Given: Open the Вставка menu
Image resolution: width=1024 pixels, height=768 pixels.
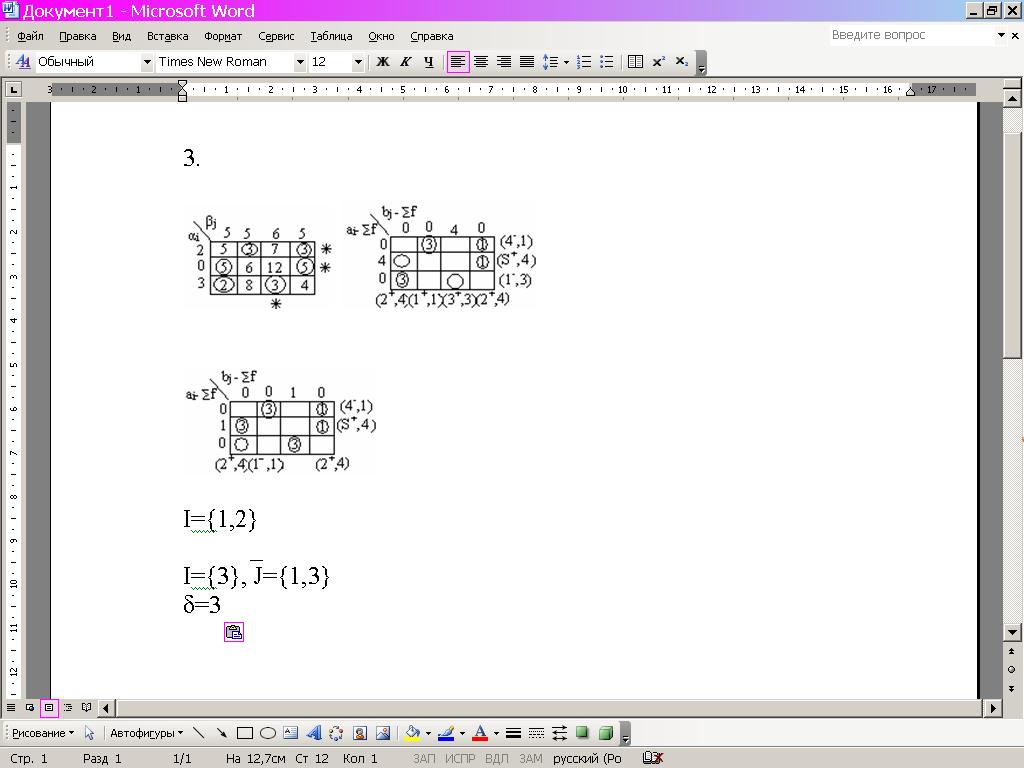Looking at the screenshot, I should click(167, 36).
